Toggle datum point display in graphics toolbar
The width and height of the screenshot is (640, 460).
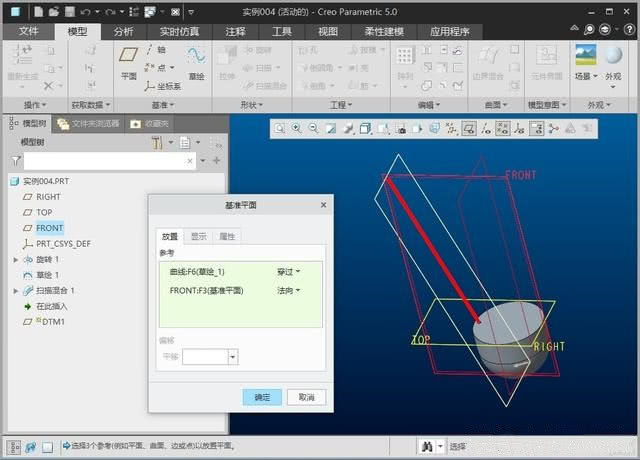(502, 129)
